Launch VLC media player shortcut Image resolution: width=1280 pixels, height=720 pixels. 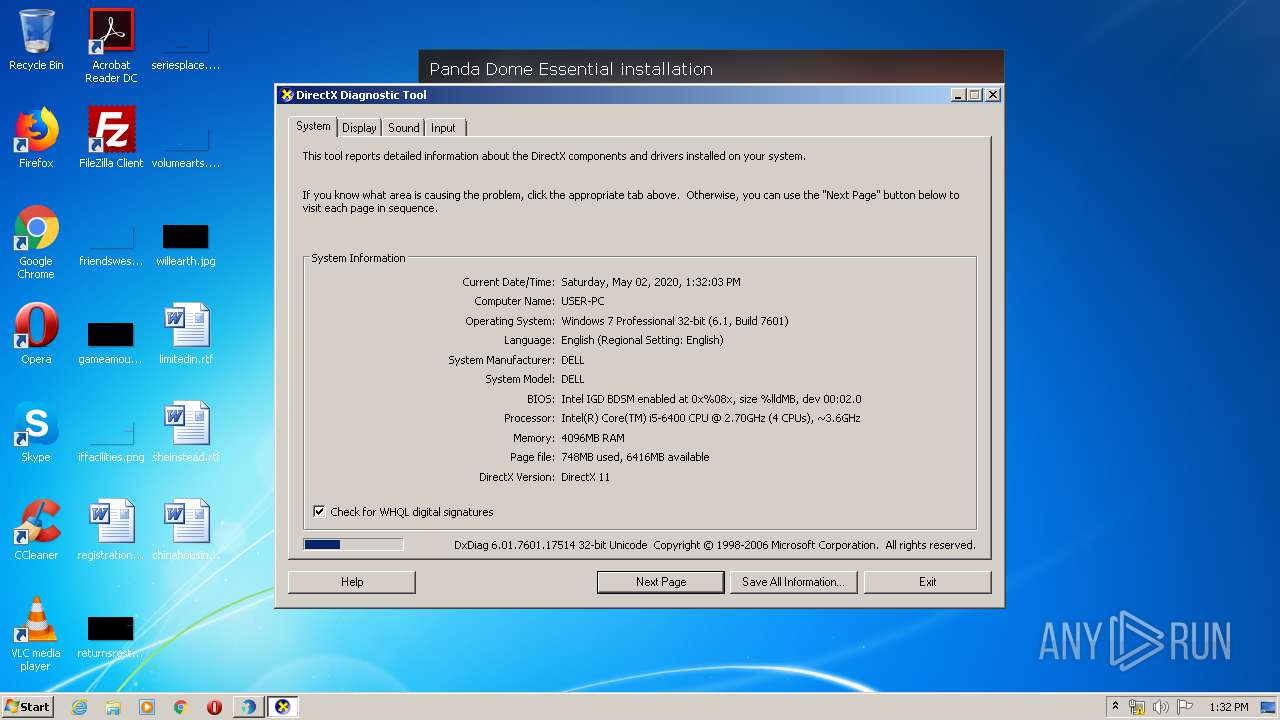36,634
